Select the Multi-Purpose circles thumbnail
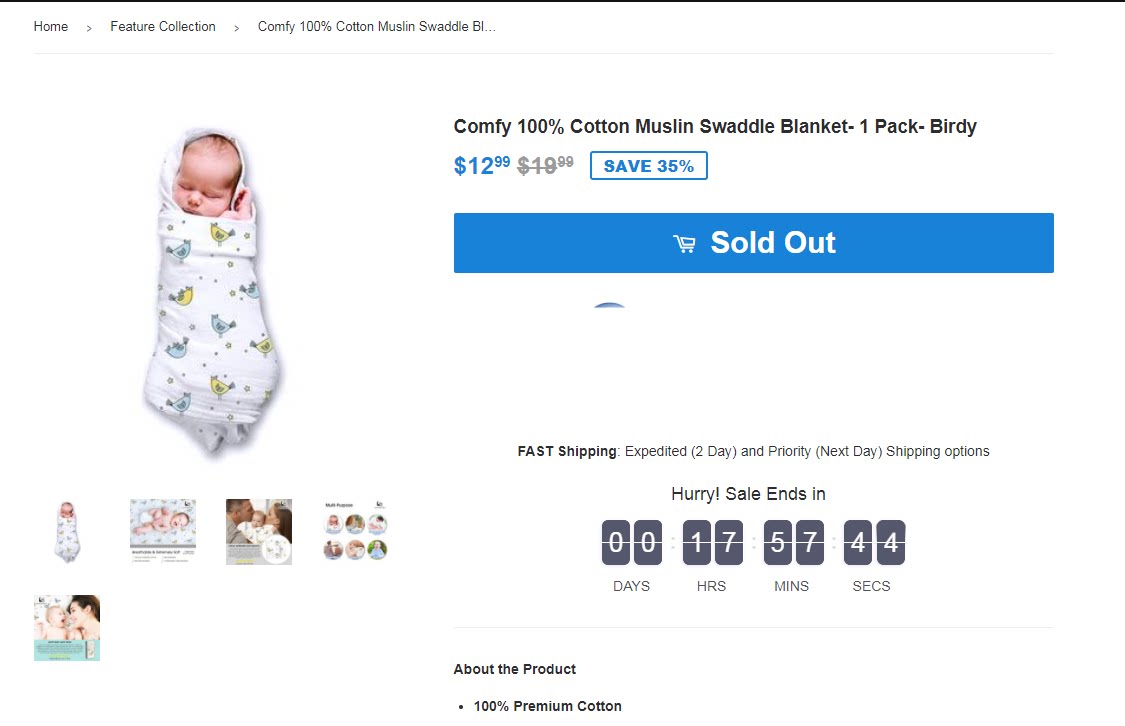The image size is (1125, 726). (355, 532)
